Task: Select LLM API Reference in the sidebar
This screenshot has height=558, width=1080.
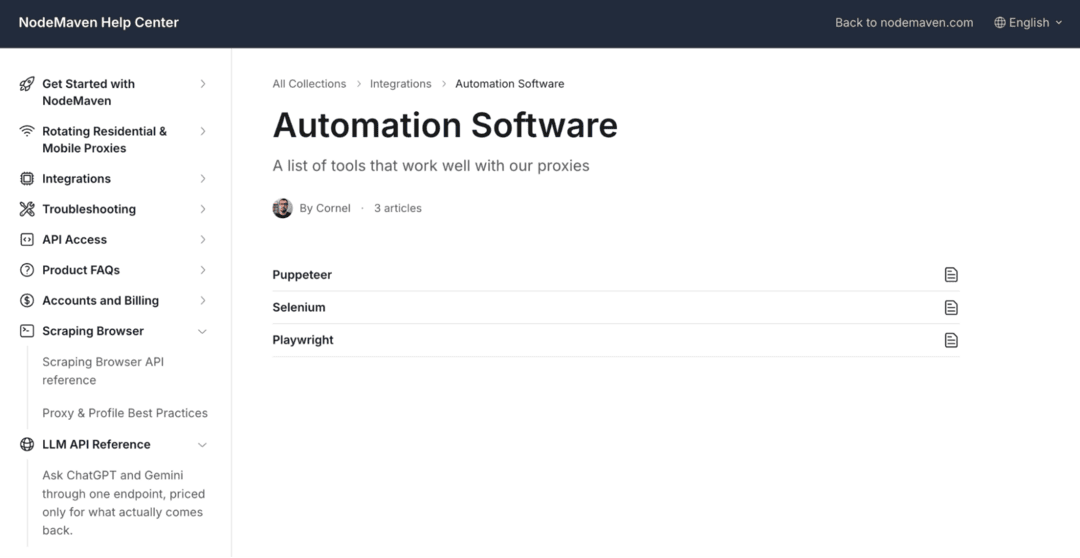Action: [96, 444]
